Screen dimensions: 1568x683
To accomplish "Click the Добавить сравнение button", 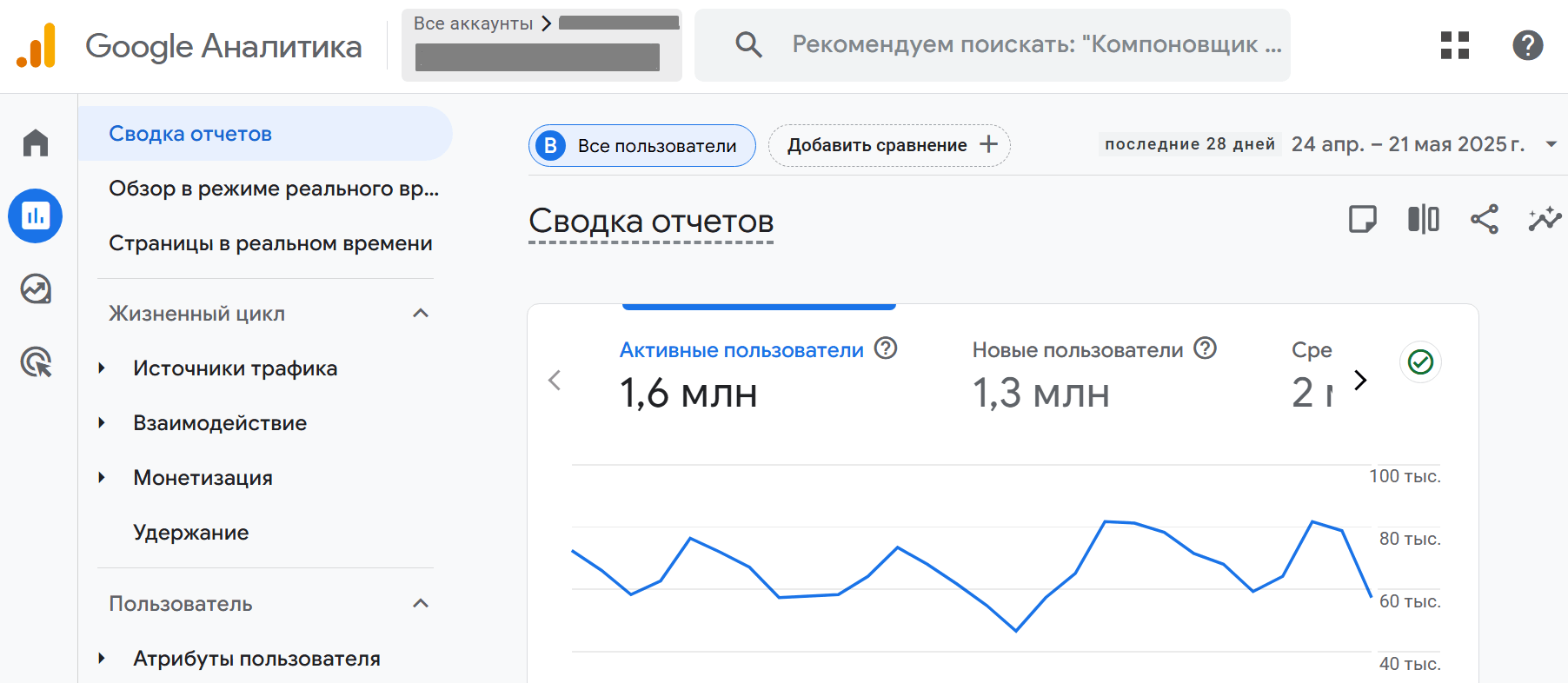I will tap(889, 145).
